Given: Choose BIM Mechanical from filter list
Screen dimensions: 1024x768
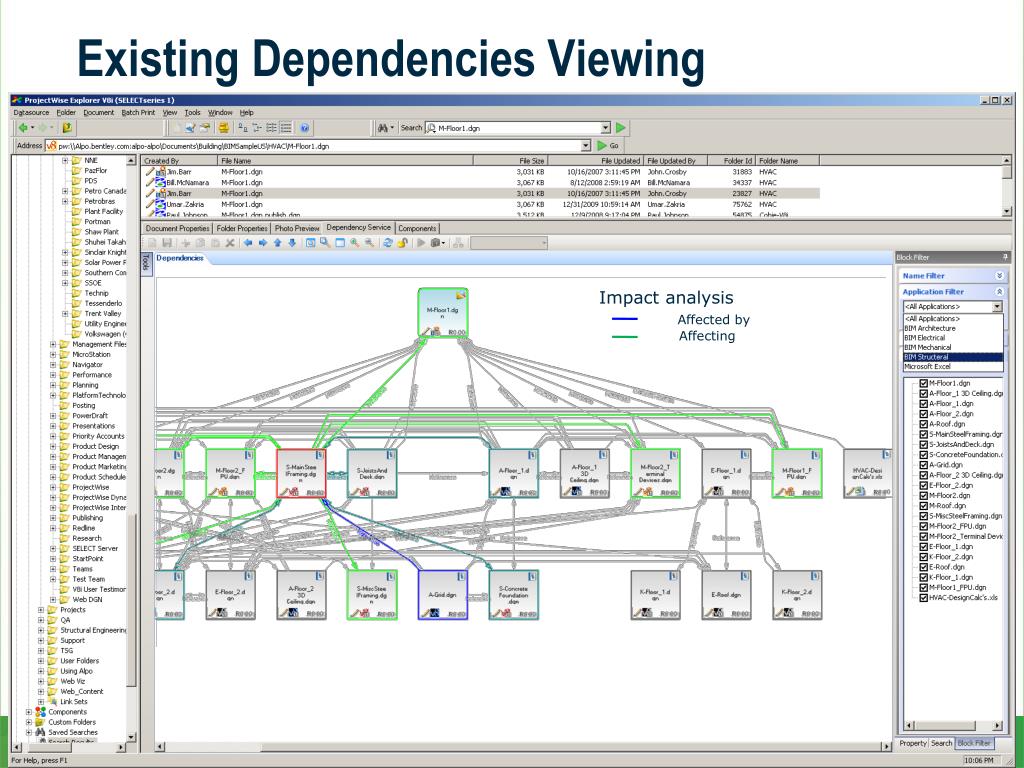Looking at the screenshot, I should pyautogui.click(x=953, y=347).
